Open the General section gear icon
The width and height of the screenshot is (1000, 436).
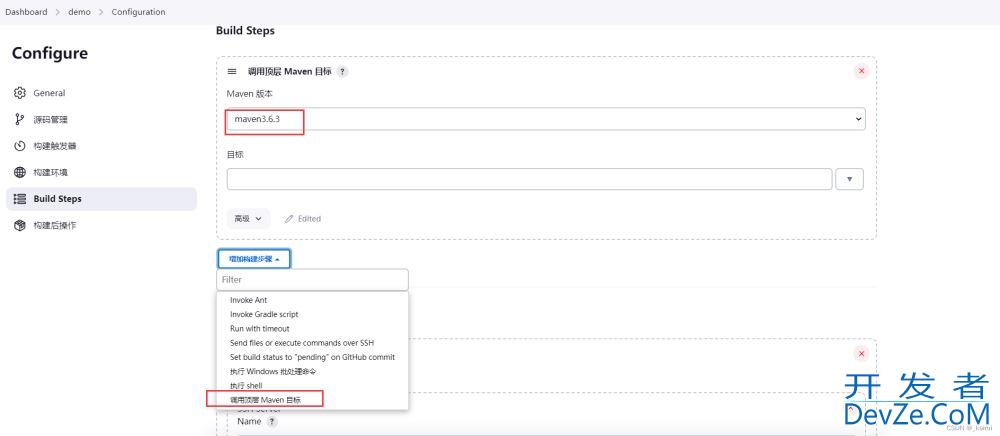coord(19,93)
